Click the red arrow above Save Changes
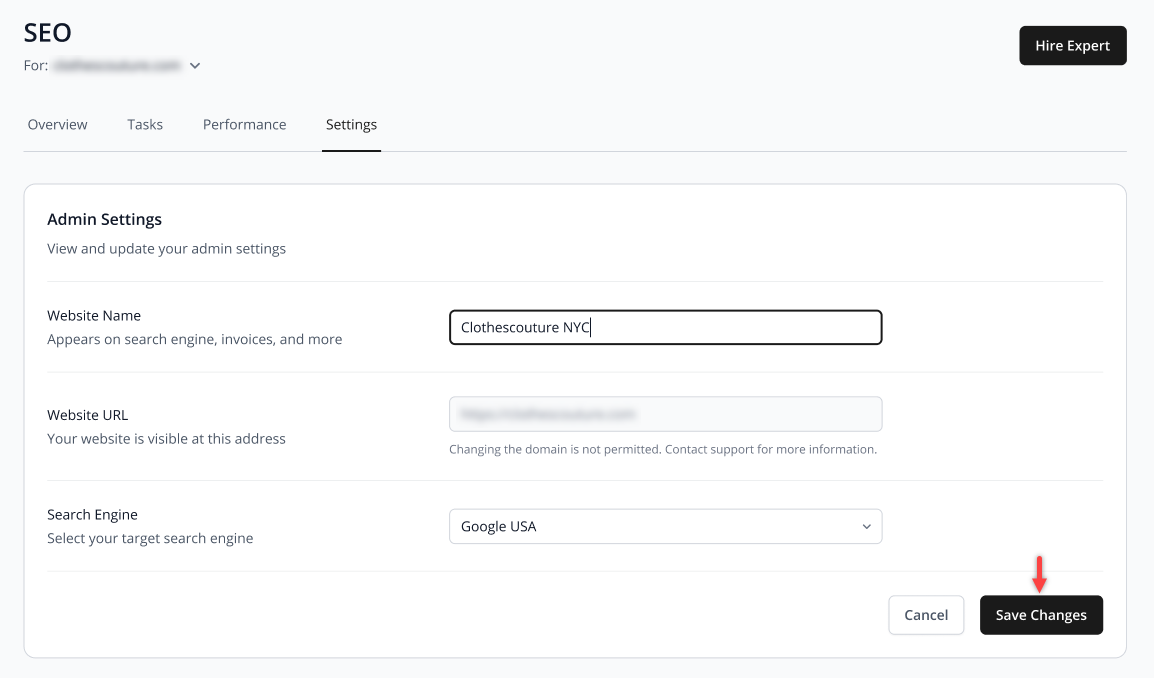 click(x=1039, y=574)
